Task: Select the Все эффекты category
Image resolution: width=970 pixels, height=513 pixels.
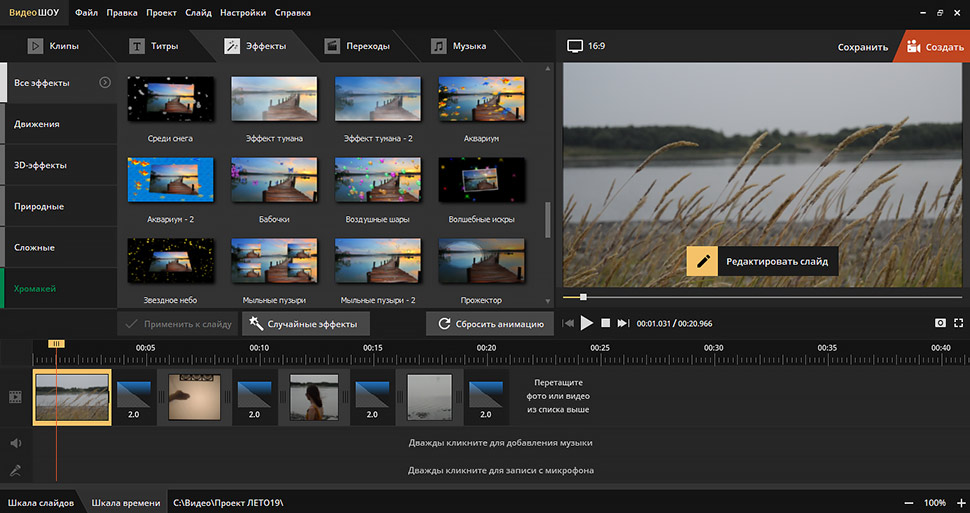Action: 59,82
